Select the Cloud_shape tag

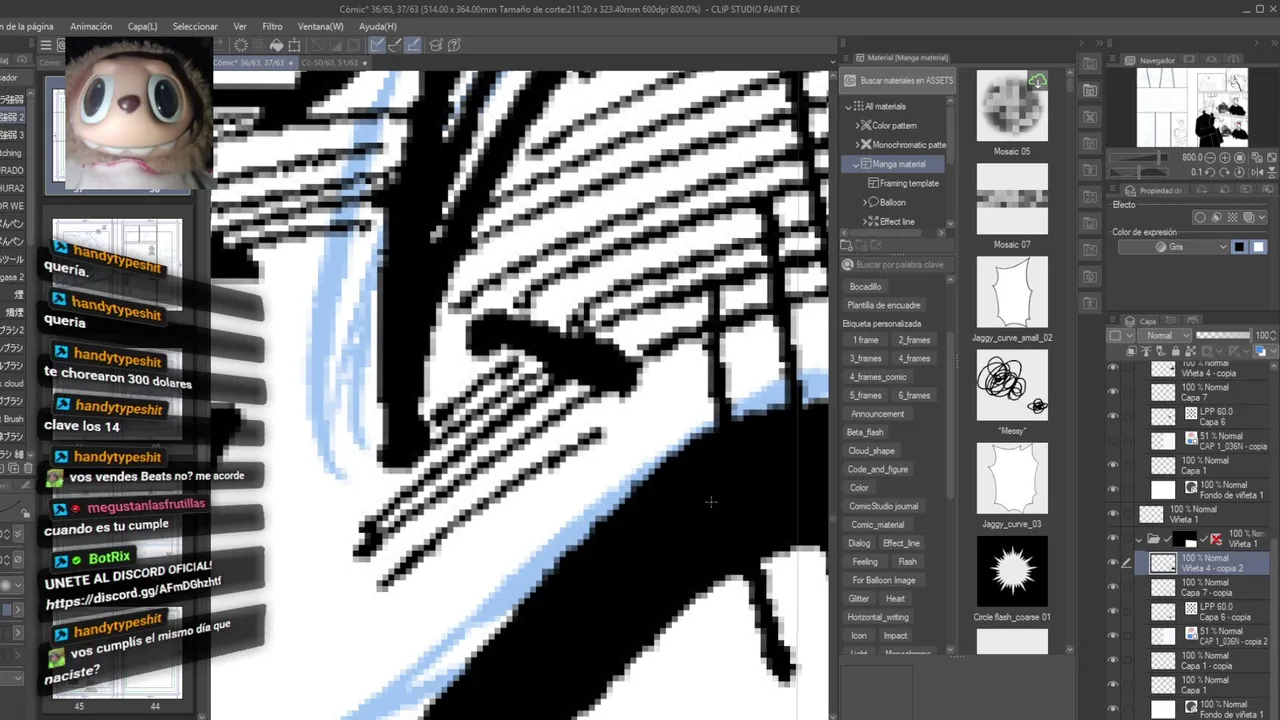point(871,451)
